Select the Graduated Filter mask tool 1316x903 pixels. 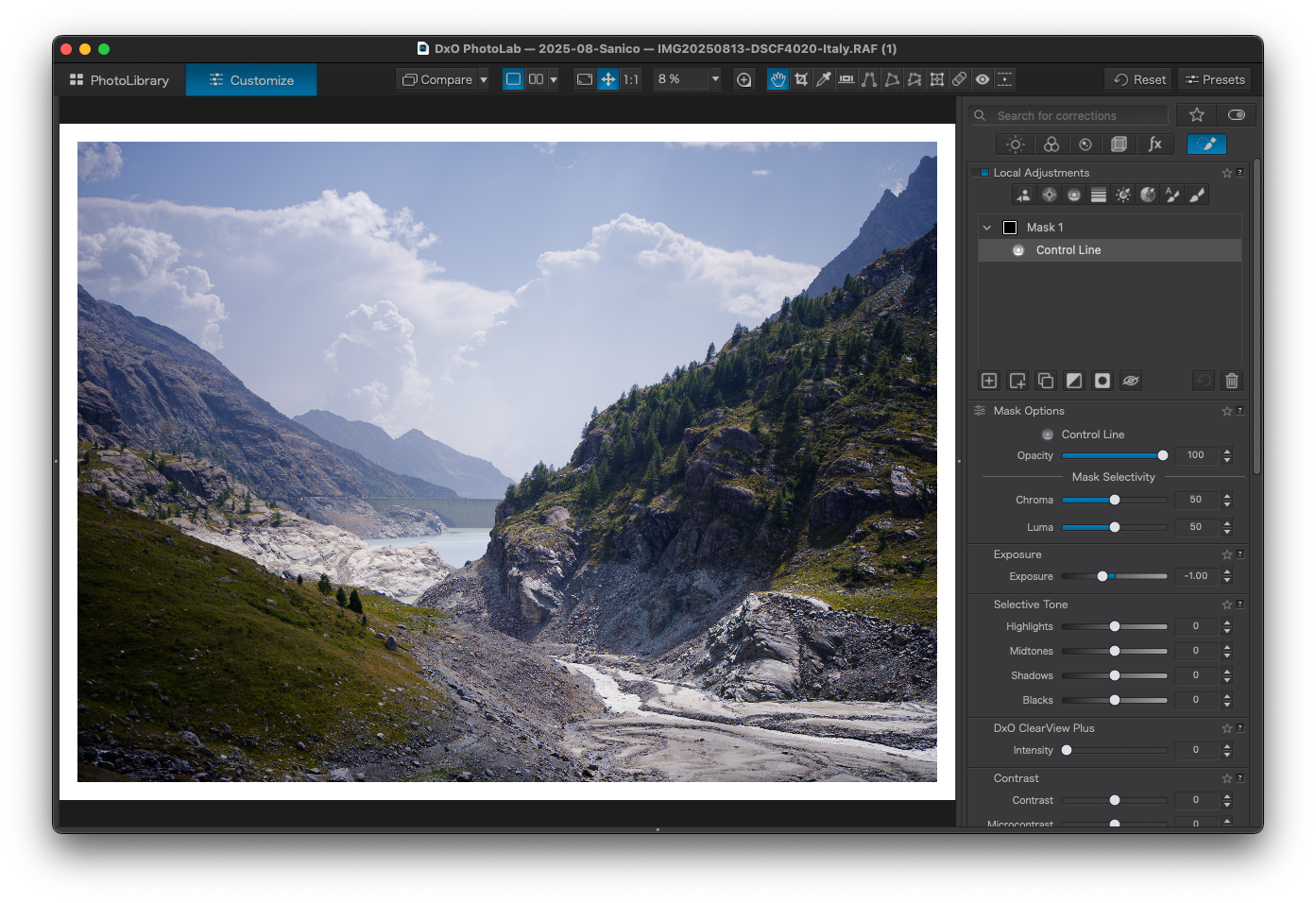pos(1099,195)
